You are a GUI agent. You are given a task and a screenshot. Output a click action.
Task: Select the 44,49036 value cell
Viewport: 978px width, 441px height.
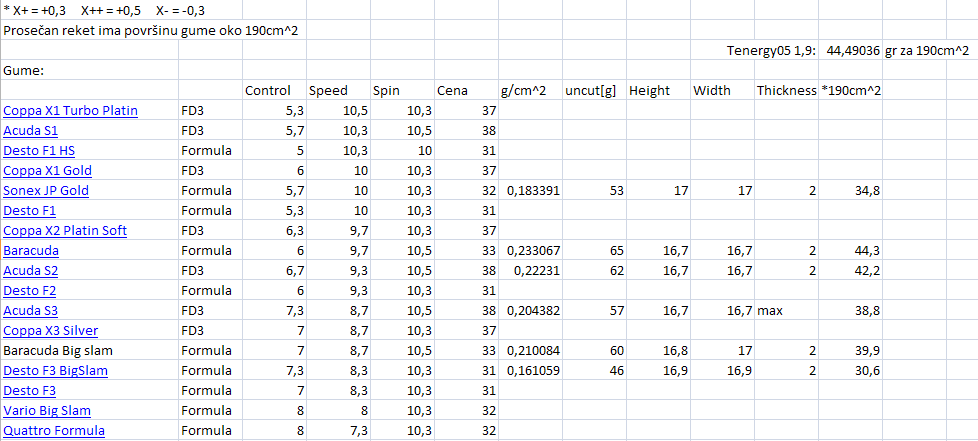pyautogui.click(x=850, y=51)
